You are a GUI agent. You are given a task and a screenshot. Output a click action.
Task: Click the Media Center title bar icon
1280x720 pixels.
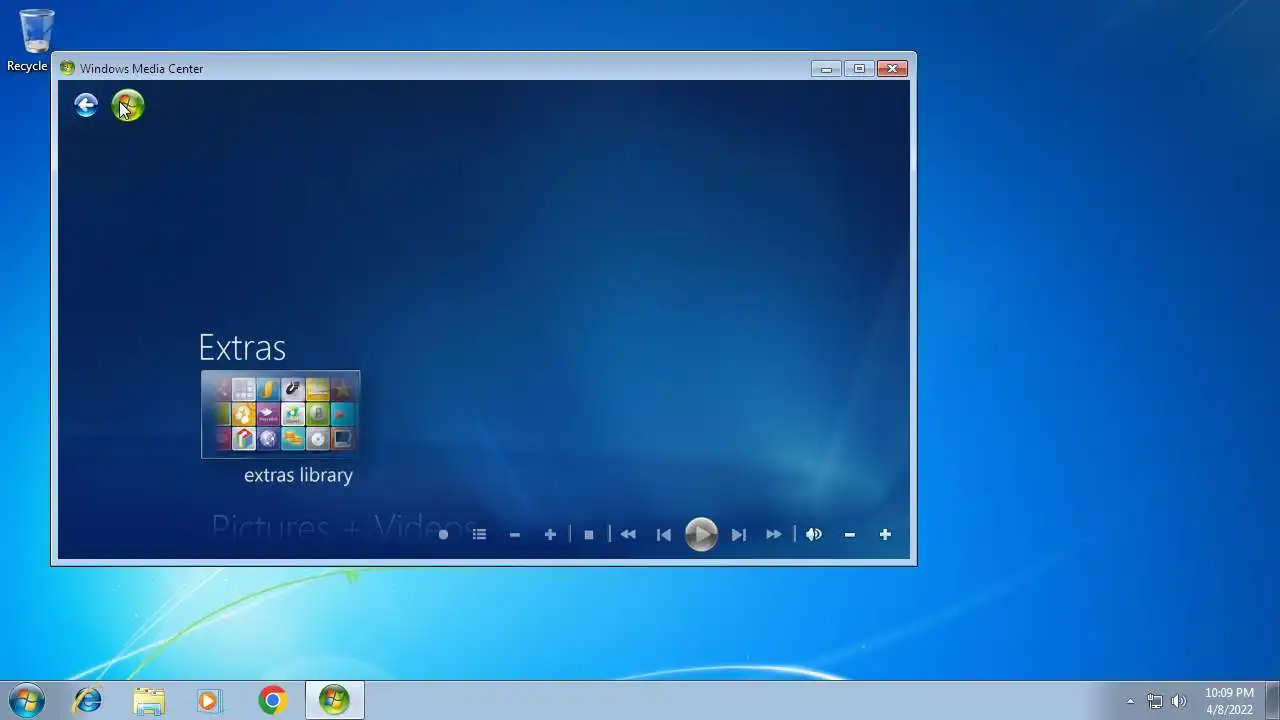pyautogui.click(x=67, y=69)
